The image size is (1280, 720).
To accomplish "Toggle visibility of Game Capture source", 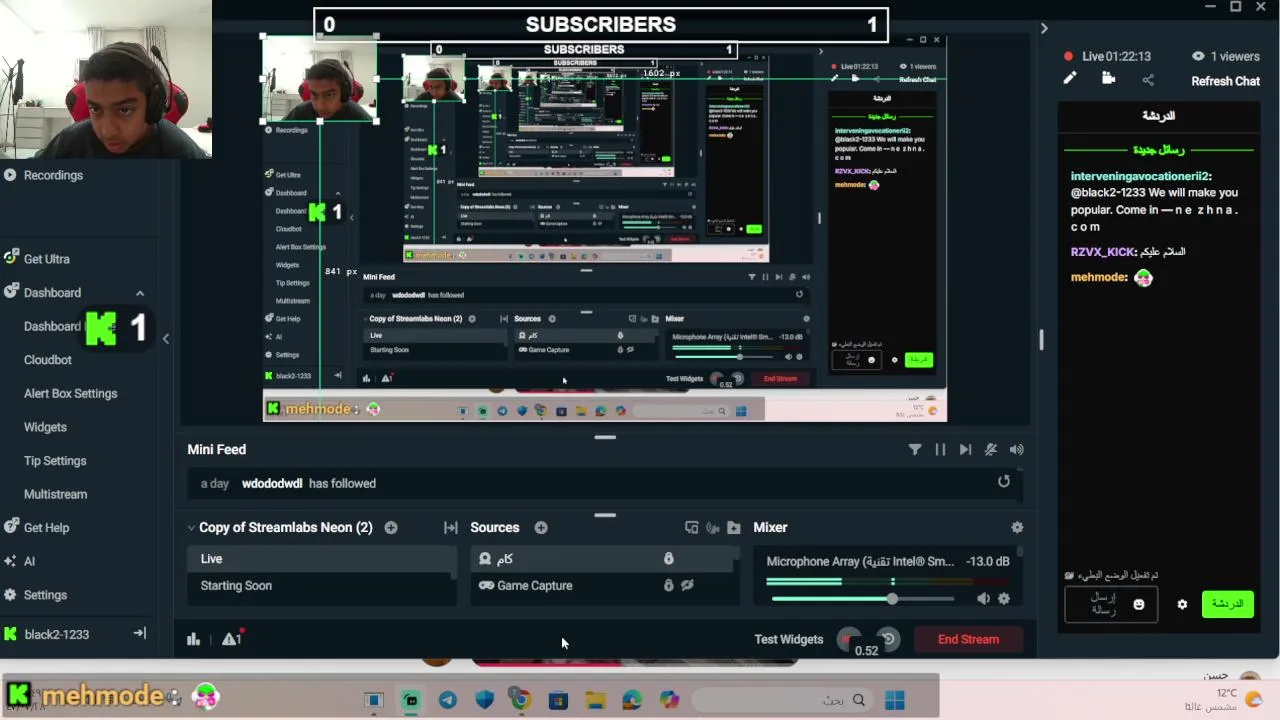I will pos(687,586).
